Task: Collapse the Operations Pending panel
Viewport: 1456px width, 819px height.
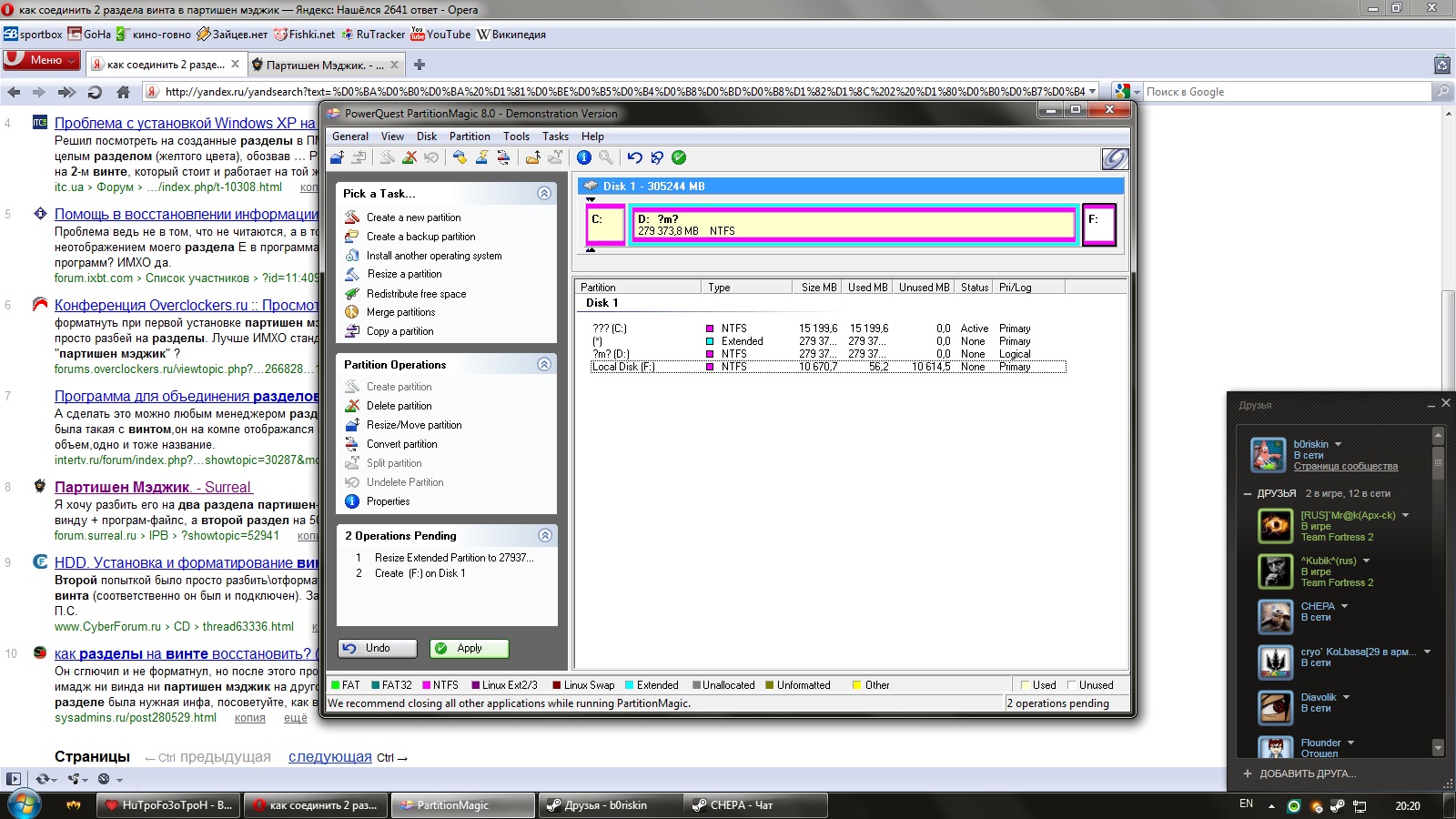Action: 544,535
